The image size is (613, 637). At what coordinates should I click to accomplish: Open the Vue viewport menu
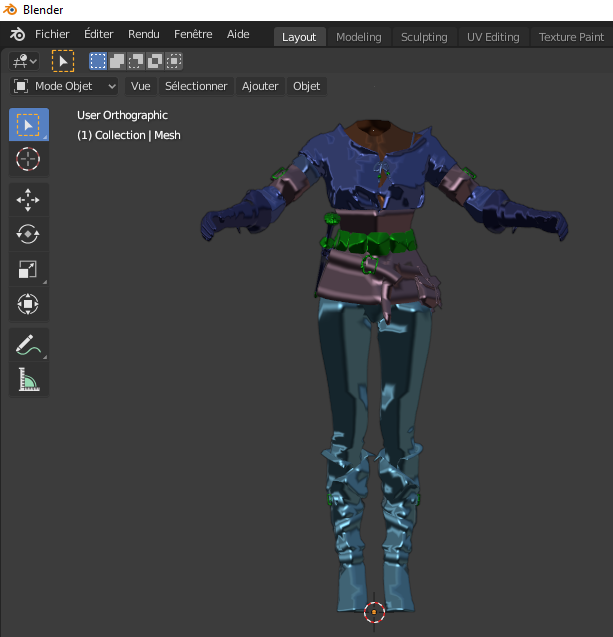click(141, 87)
